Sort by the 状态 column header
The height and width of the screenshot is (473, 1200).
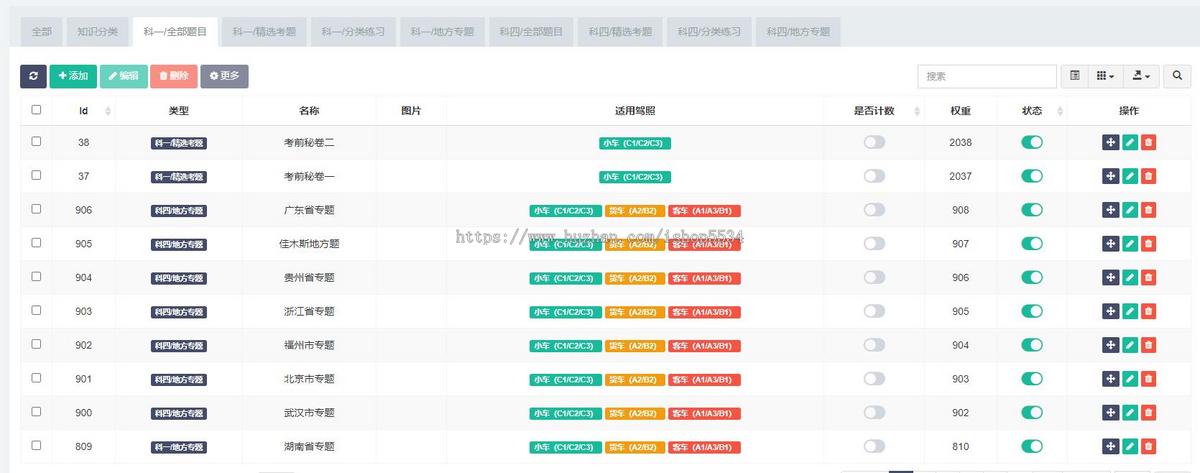[1032, 111]
